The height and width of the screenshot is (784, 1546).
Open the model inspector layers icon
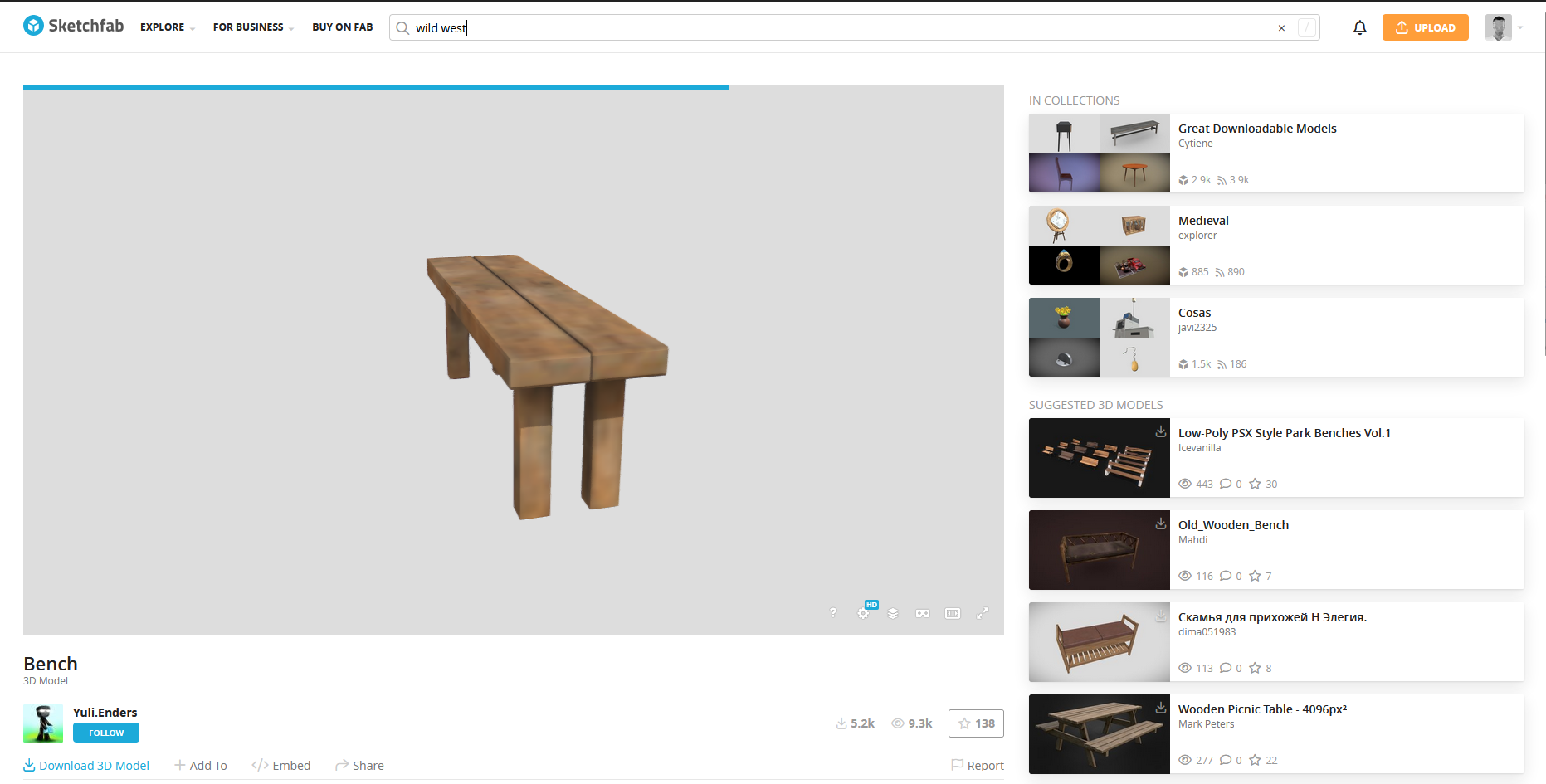[x=893, y=613]
